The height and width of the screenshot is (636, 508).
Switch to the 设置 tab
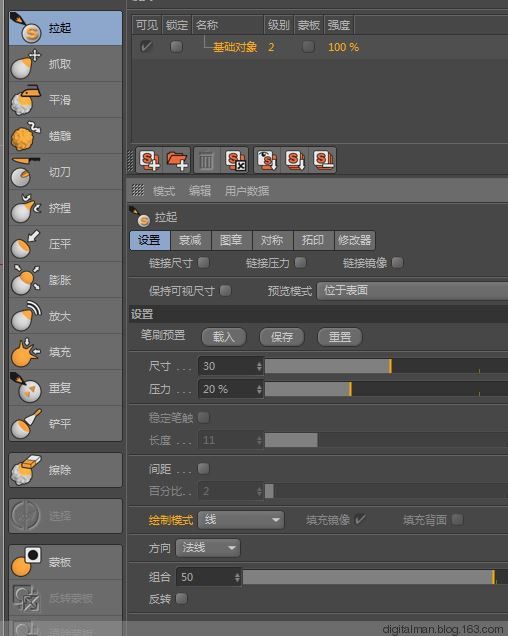pyautogui.click(x=150, y=240)
